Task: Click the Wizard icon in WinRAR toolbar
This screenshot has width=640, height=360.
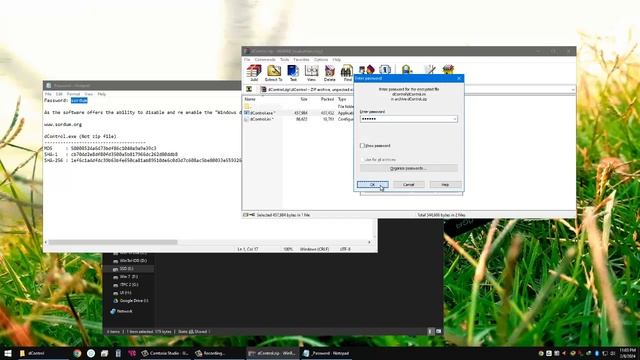Action: point(367,69)
